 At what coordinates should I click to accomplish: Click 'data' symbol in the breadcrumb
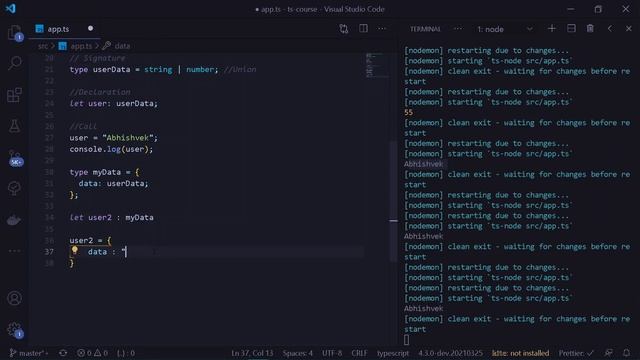coord(122,46)
